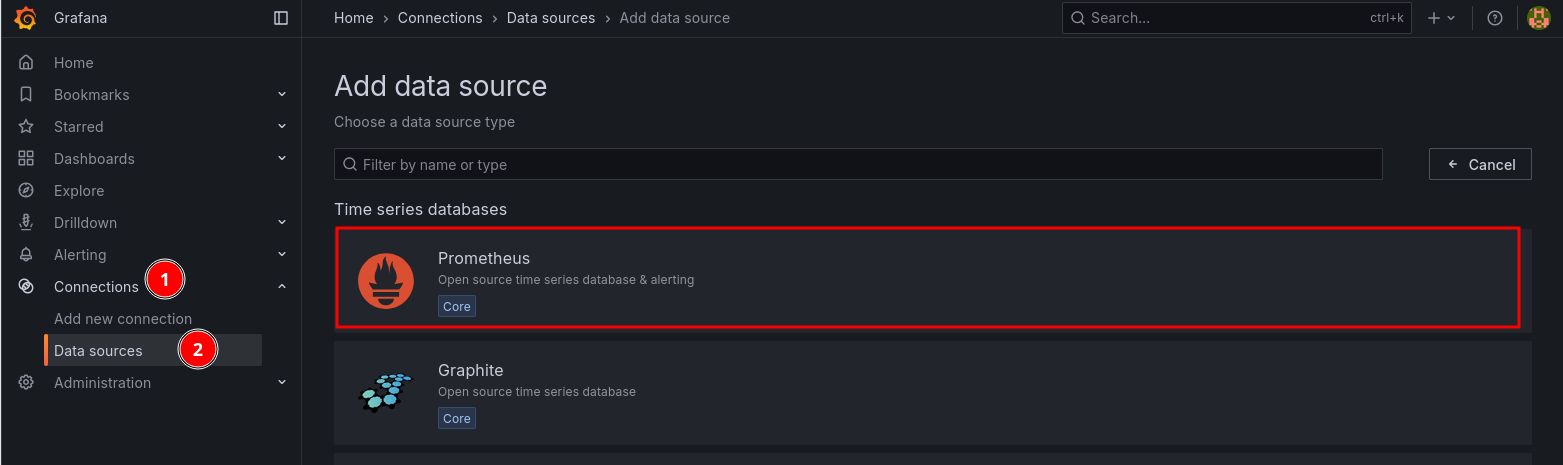Click the Filter by name or type field

[858, 164]
